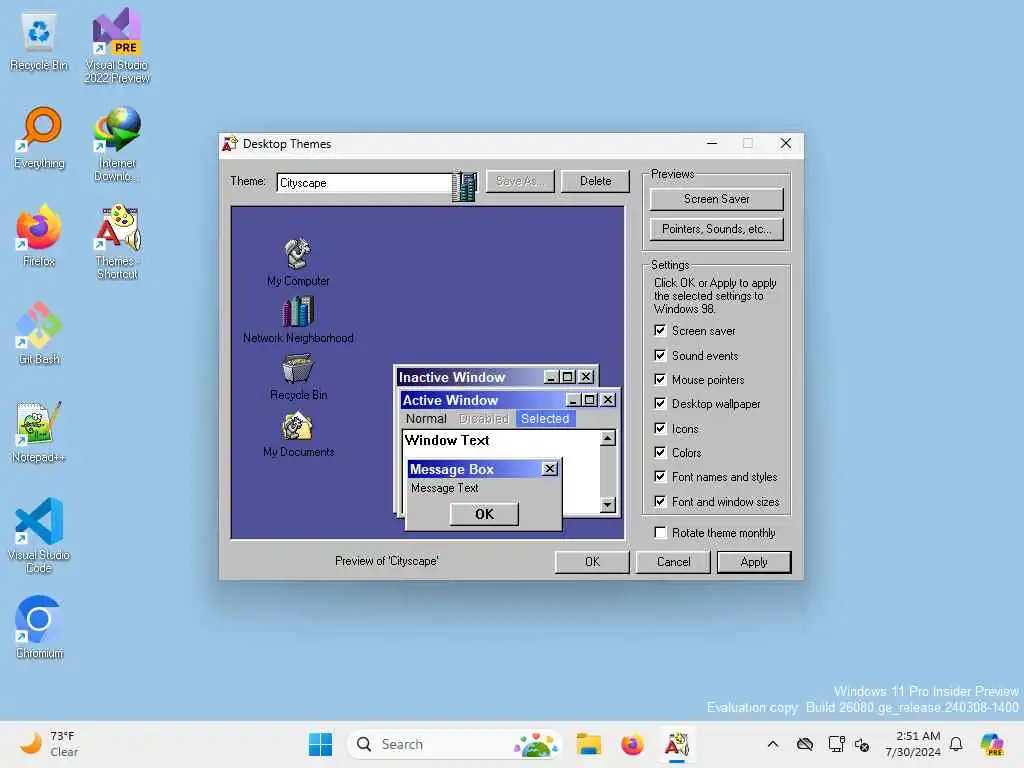Viewport: 1024px width, 768px height.
Task: Click the Selected menu item in preview
Action: (545, 419)
